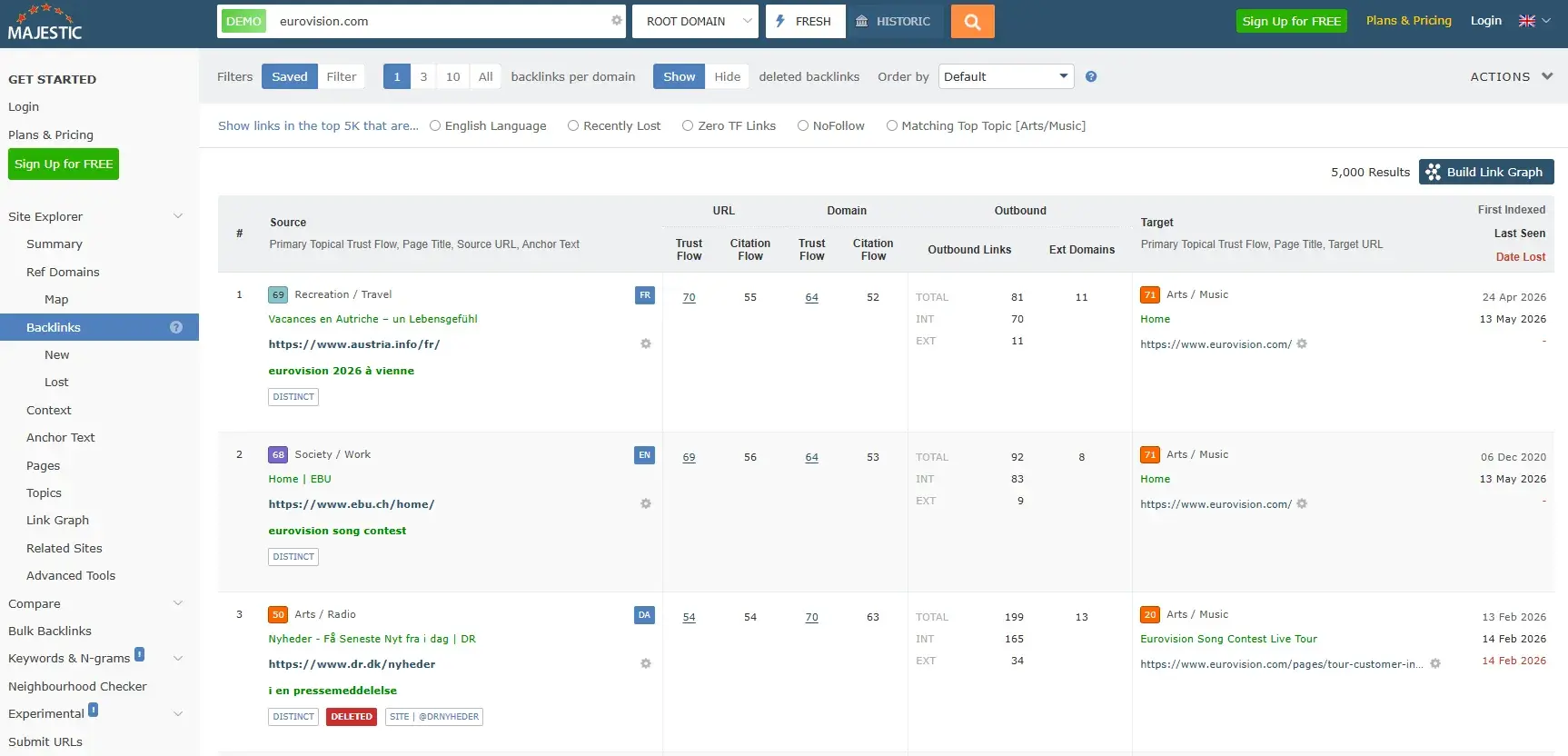
Task: Click gear icon for ebu.ch source URL
Action: click(646, 503)
